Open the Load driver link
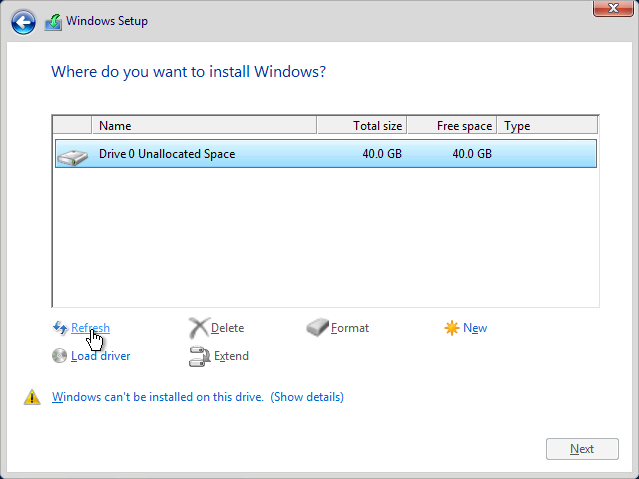The width and height of the screenshot is (639, 479). coord(100,356)
